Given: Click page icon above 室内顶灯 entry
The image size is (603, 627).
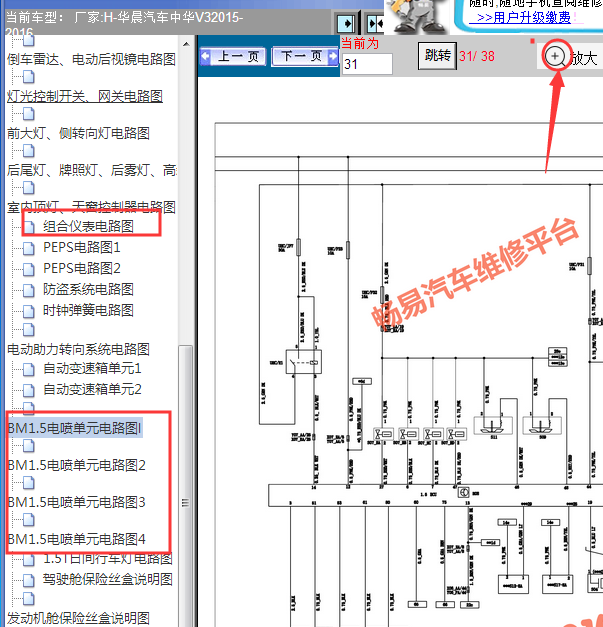Looking at the screenshot, I should [28, 188].
